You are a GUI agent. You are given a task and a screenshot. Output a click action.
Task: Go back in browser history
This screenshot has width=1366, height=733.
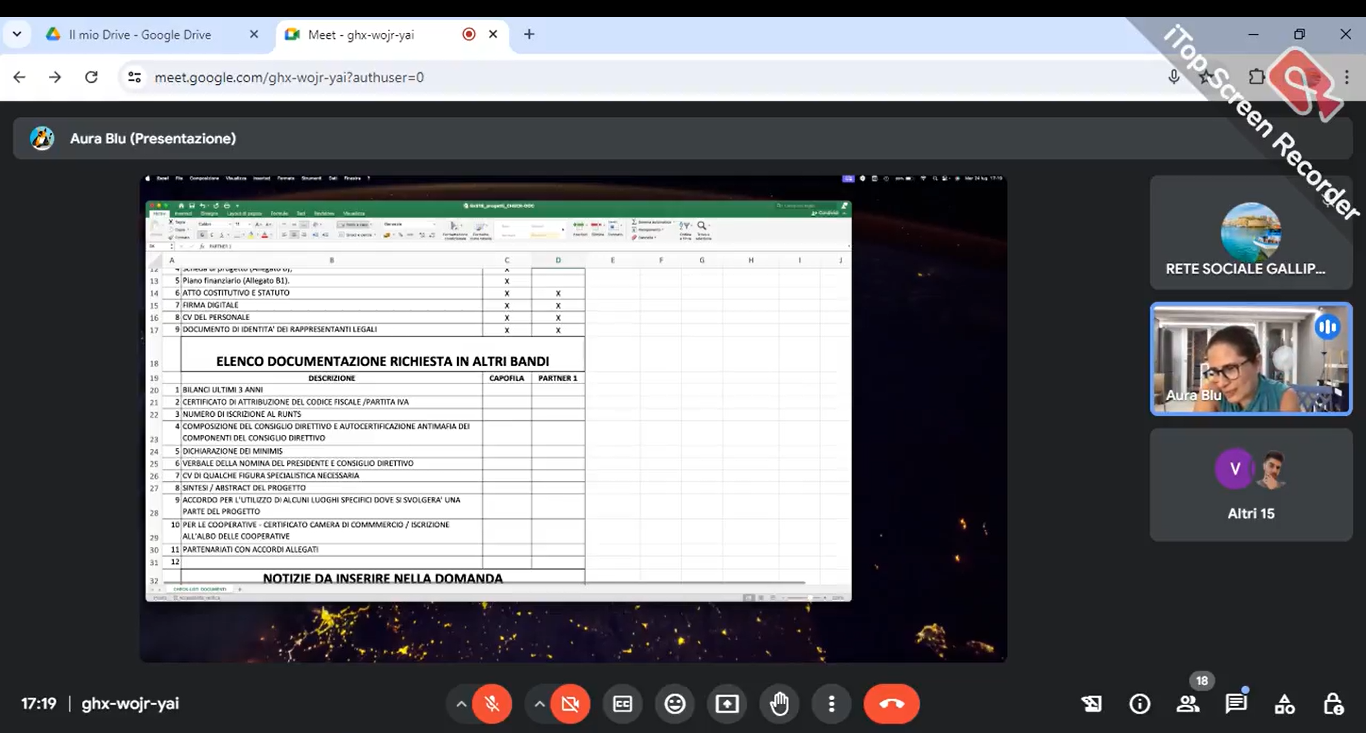tap(19, 77)
